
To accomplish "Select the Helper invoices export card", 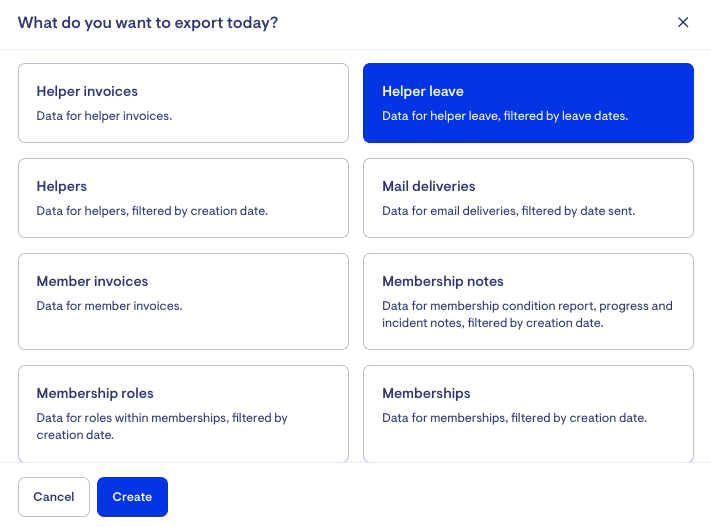I will pos(183,103).
